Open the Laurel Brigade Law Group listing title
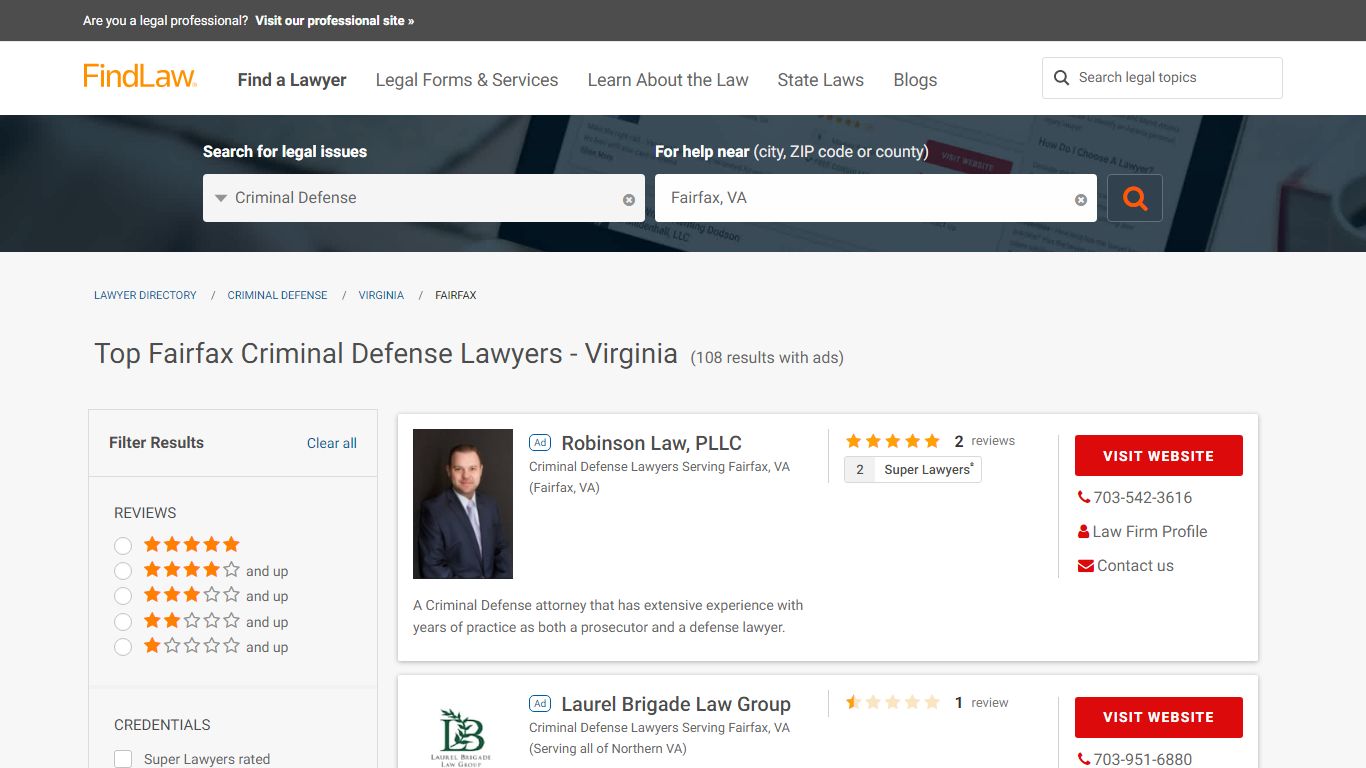The height and width of the screenshot is (768, 1366). coord(676,704)
